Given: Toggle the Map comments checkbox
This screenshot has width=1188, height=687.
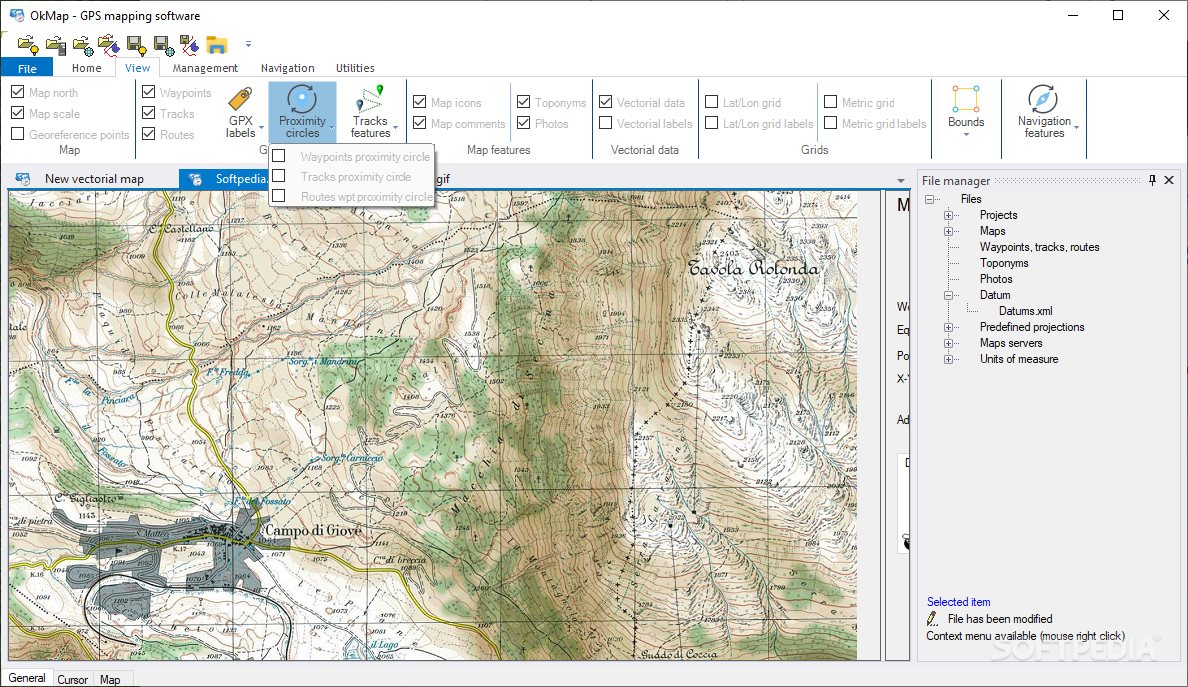Looking at the screenshot, I should click(419, 123).
